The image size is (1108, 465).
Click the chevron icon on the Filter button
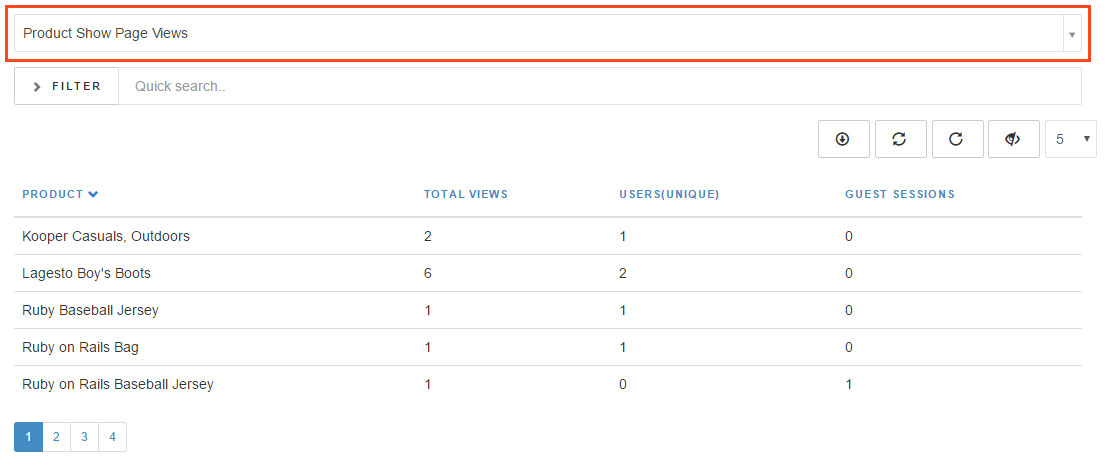coord(37,87)
